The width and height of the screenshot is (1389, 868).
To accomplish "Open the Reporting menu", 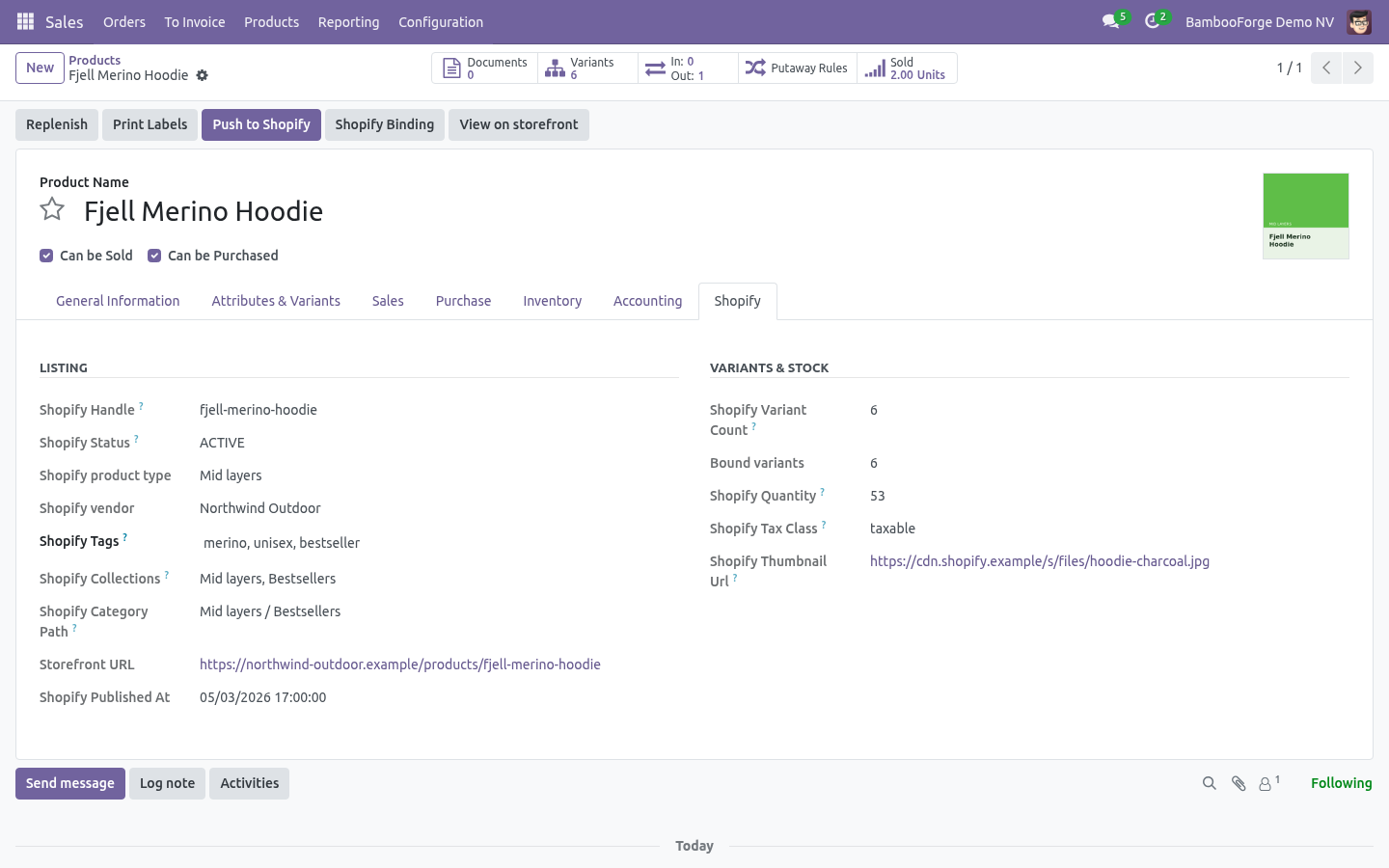I will [x=348, y=21].
